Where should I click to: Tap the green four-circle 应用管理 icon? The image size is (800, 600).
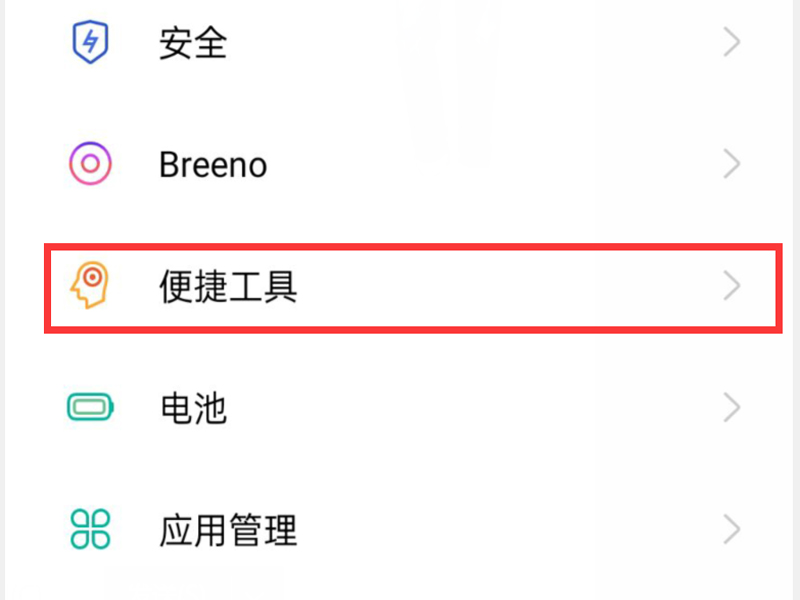click(90, 530)
